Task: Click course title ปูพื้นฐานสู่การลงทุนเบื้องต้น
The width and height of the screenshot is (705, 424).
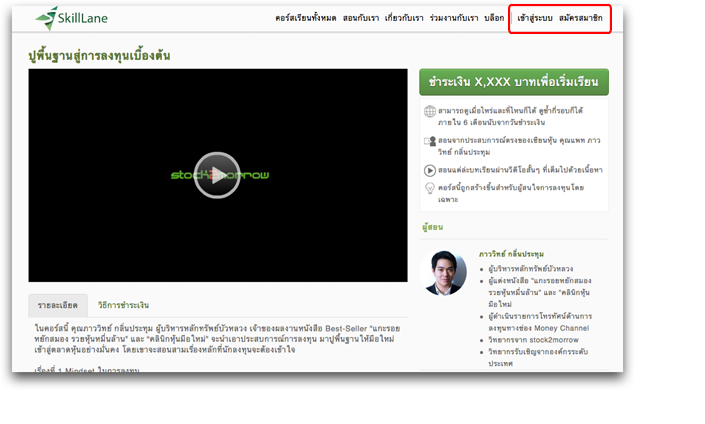Action: [x=99, y=56]
